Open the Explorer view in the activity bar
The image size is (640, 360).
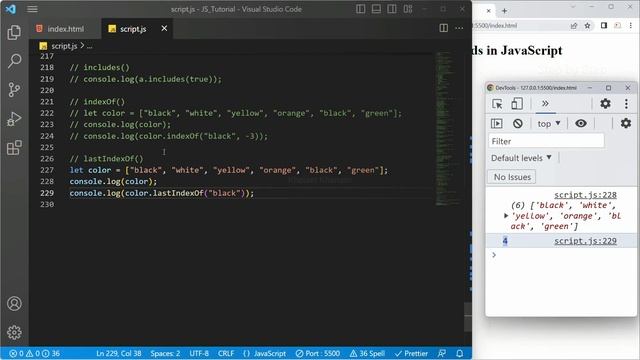(14, 32)
